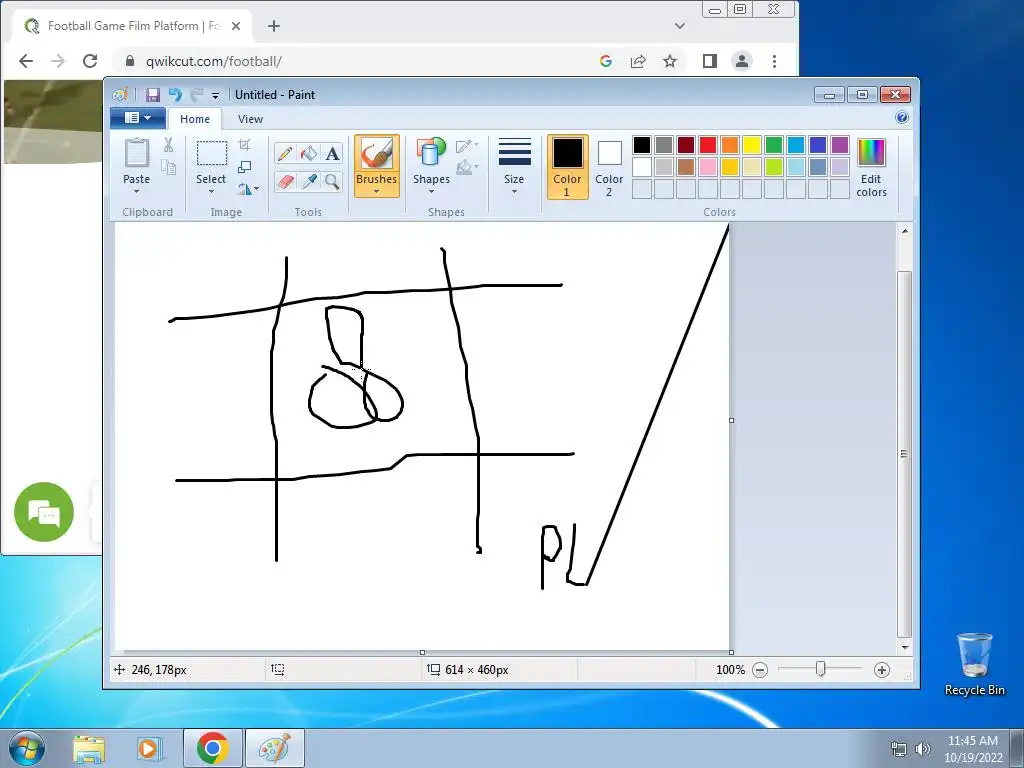Screen dimensions: 1024x768
Task: Select the Fill with color bucket tool
Action: click(x=308, y=153)
